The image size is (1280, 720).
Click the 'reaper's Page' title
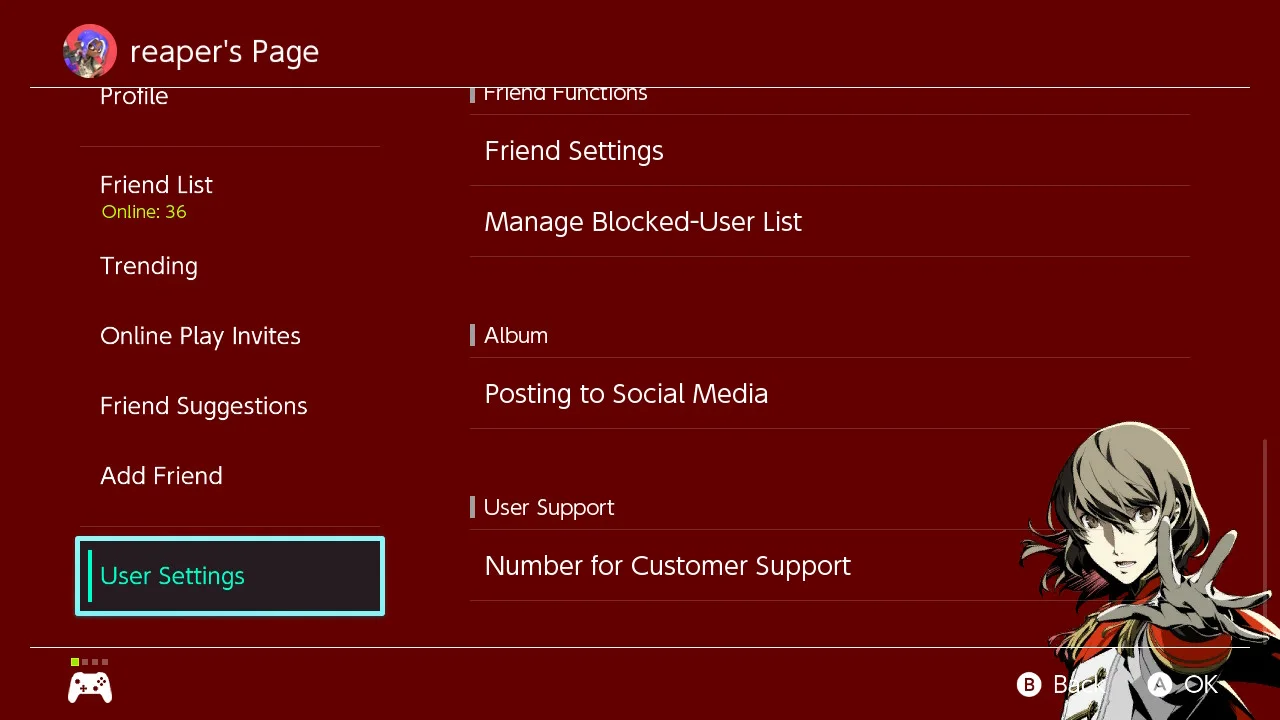click(x=224, y=52)
